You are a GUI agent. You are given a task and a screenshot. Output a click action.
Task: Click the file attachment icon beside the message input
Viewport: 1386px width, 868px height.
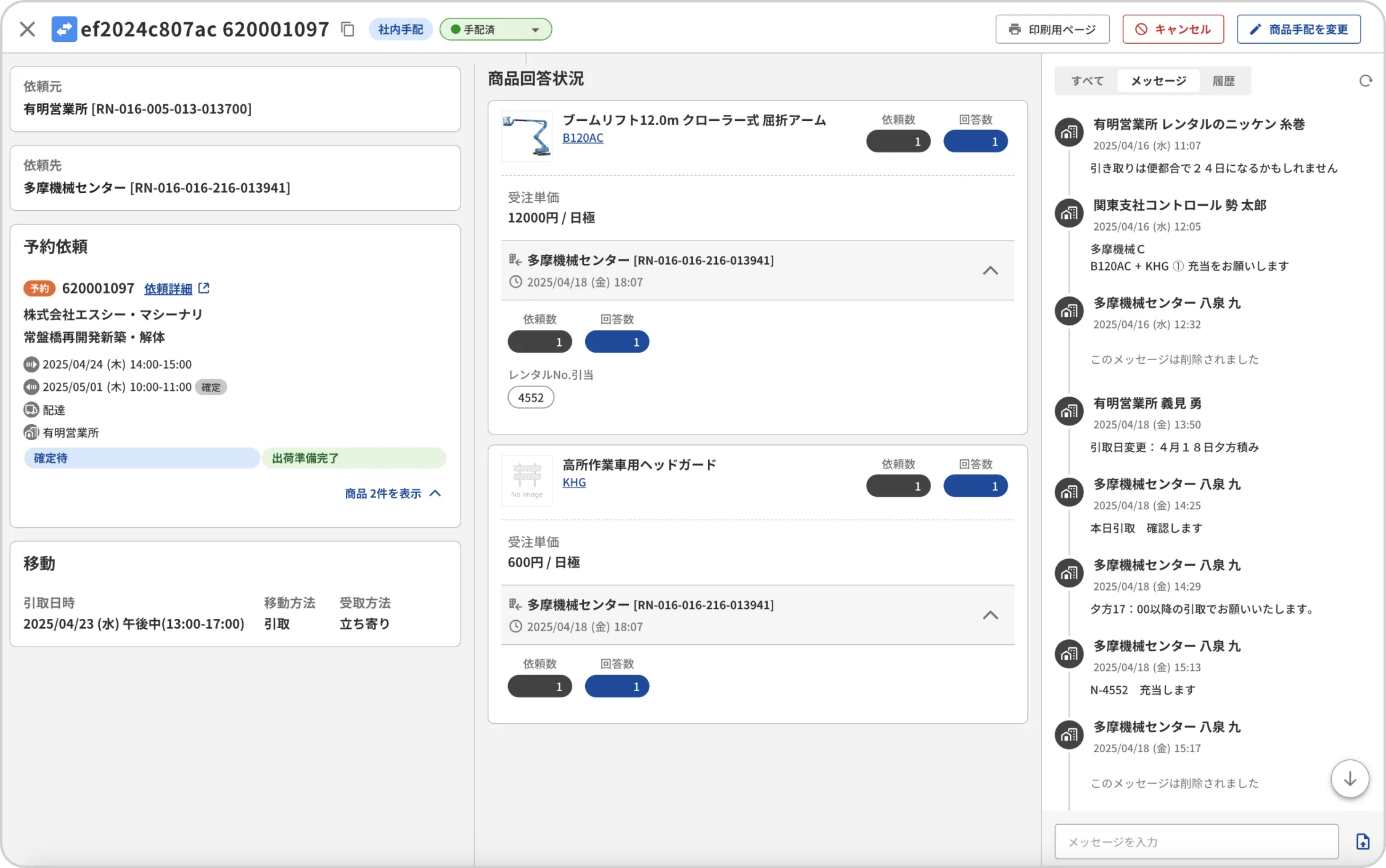(1363, 841)
